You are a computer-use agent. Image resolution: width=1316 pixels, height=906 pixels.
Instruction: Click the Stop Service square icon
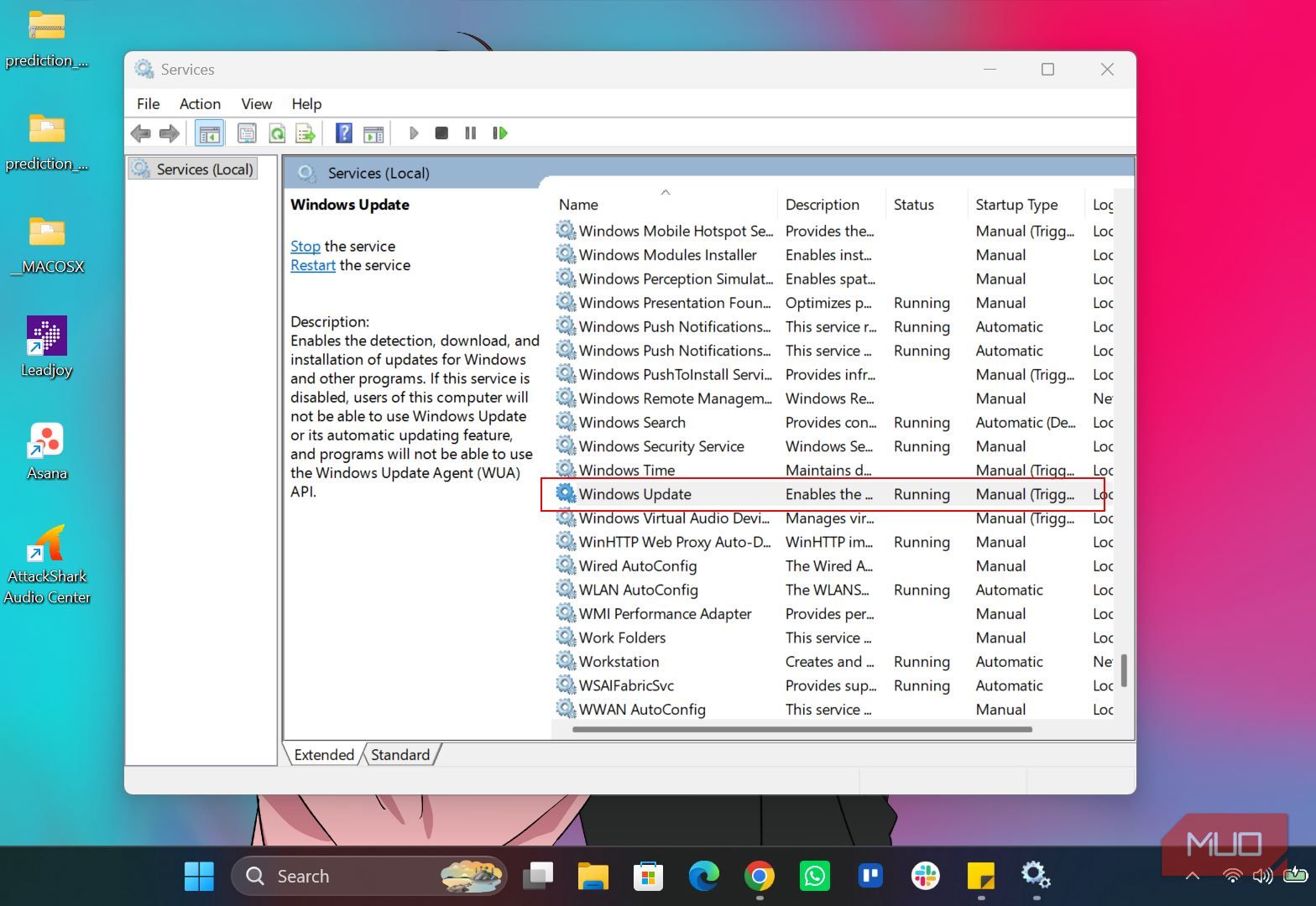(441, 133)
